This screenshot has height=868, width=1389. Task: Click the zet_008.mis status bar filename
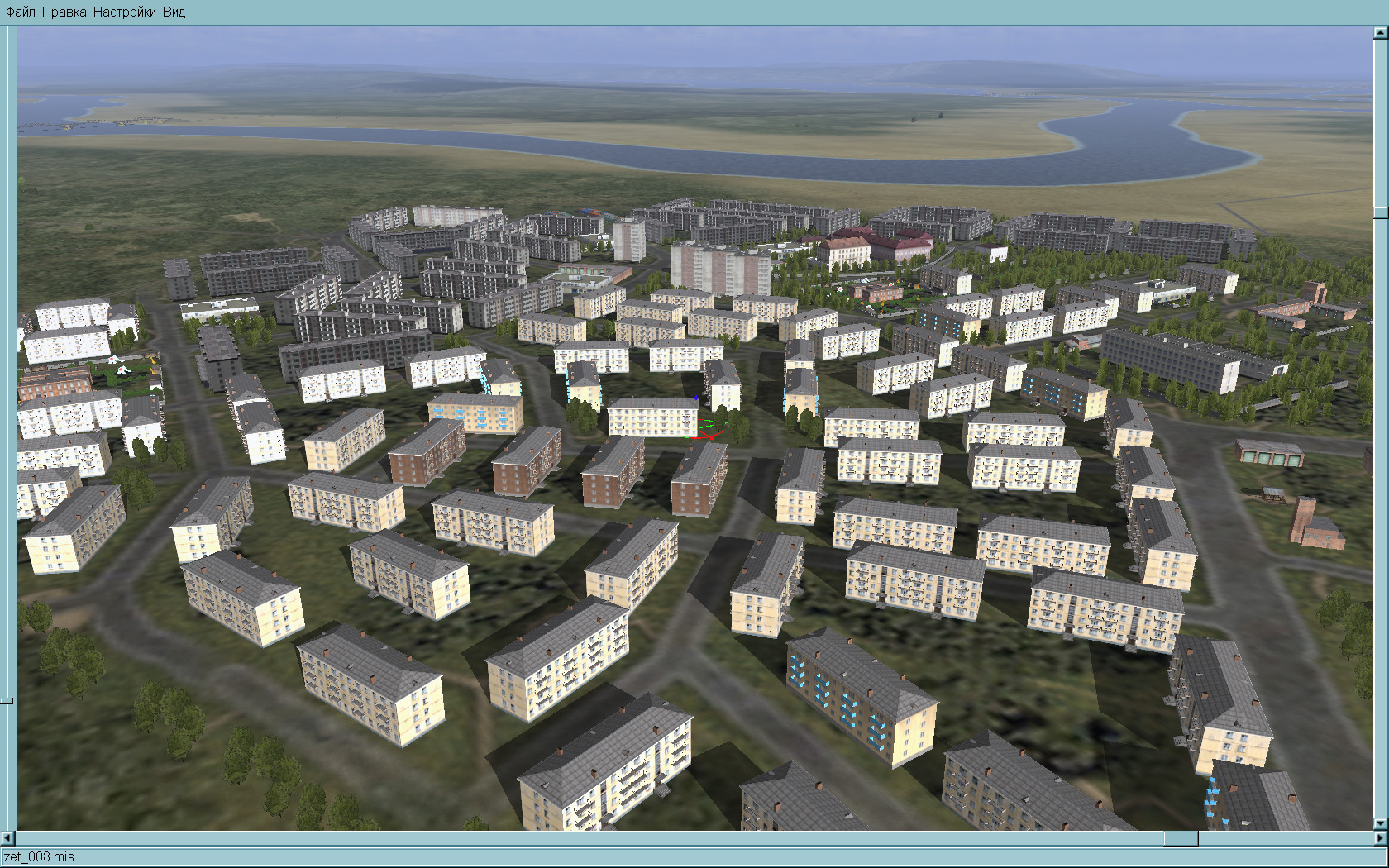click(39, 857)
